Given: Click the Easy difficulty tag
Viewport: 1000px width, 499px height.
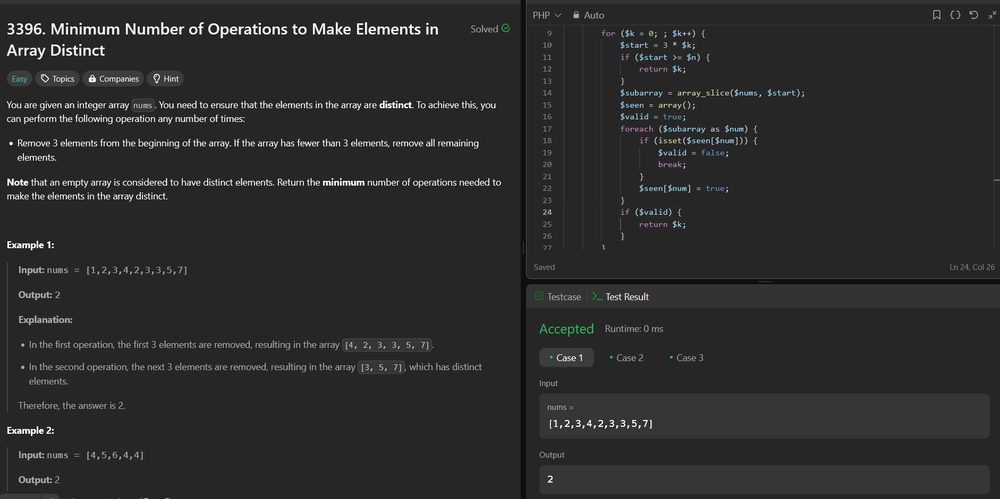Looking at the screenshot, I should coord(19,78).
